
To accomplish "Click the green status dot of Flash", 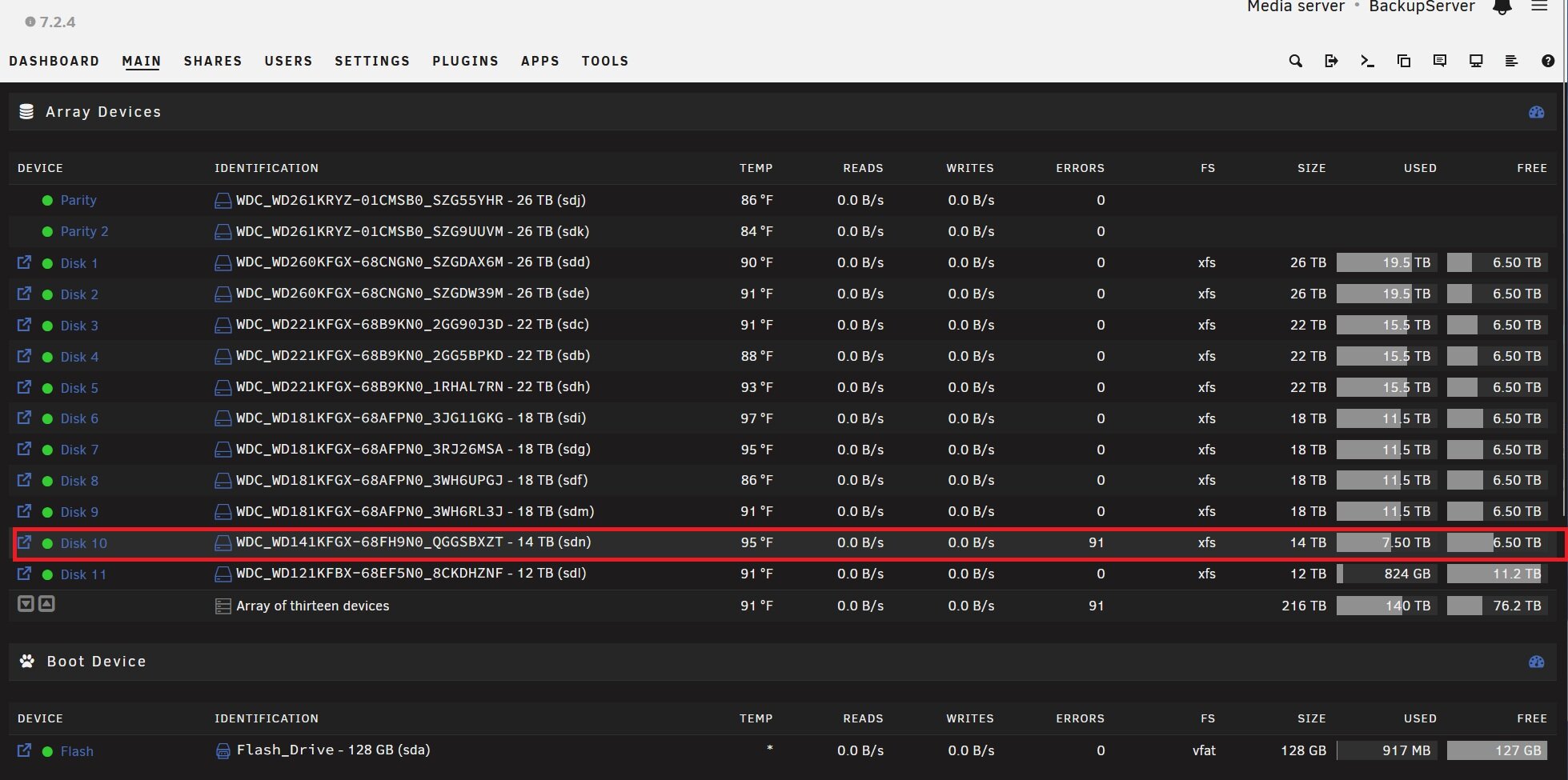I will coord(47,751).
